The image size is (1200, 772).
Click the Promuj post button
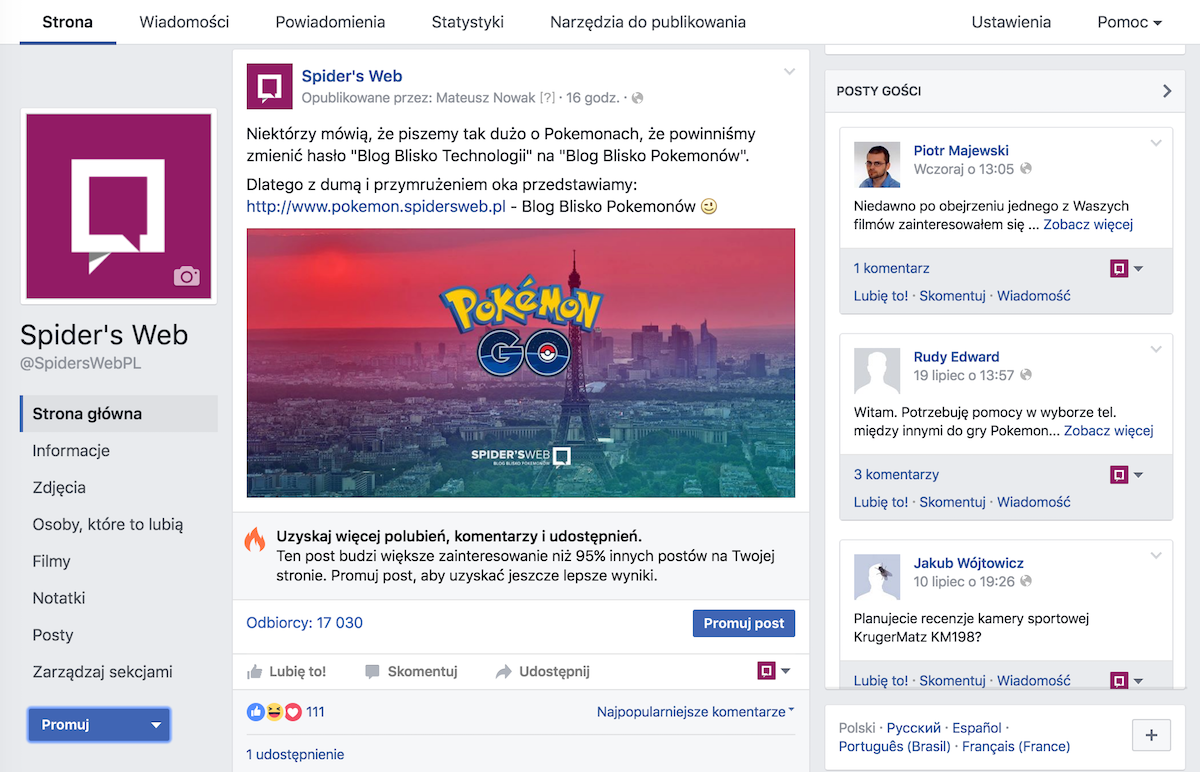pos(744,623)
